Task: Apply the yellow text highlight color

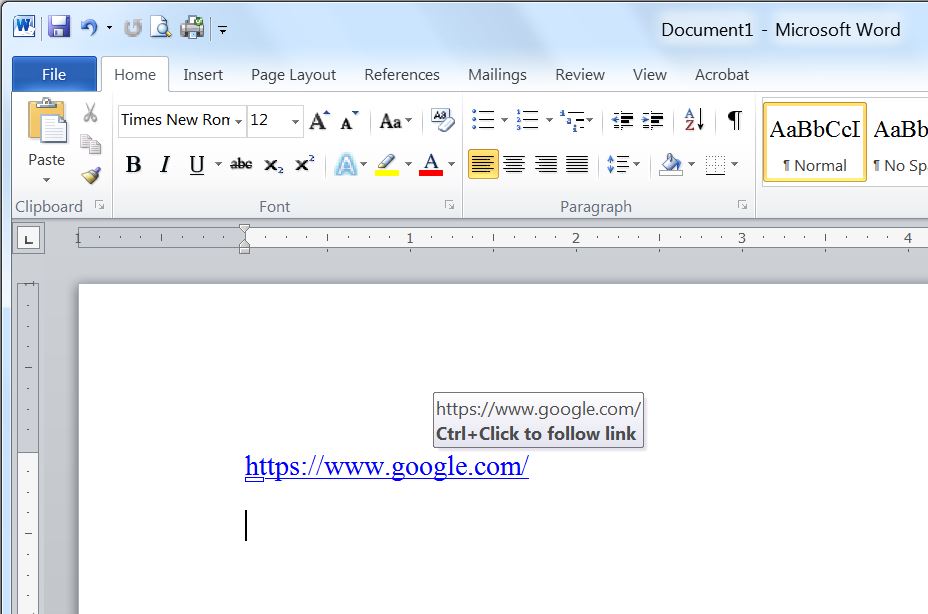Action: pyautogui.click(x=386, y=165)
